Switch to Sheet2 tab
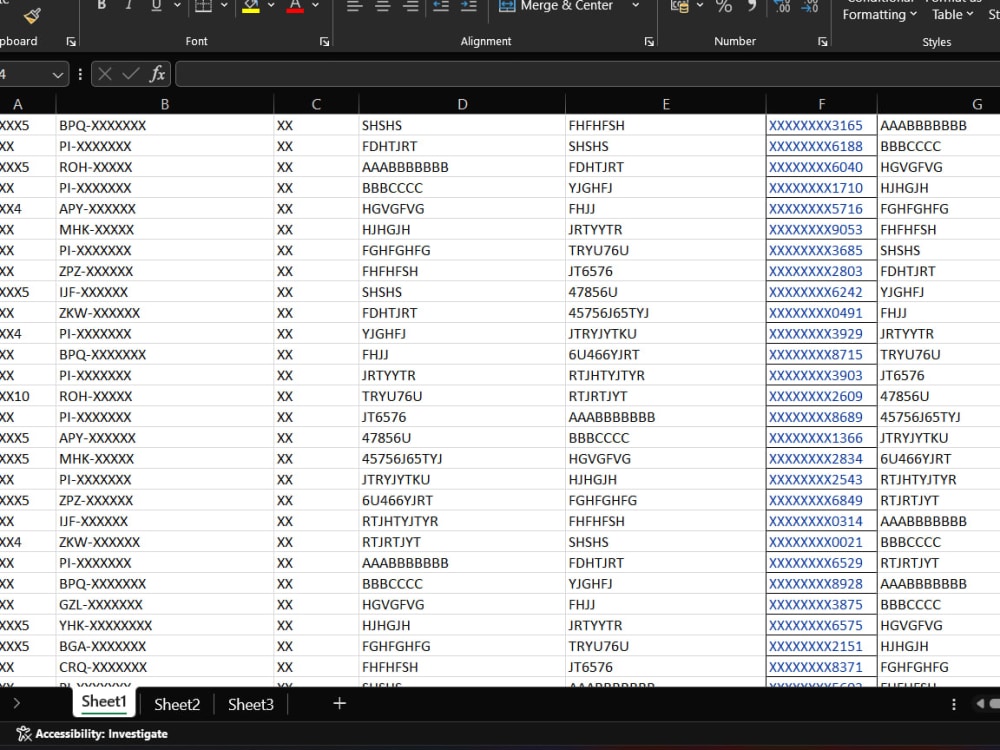 click(177, 704)
